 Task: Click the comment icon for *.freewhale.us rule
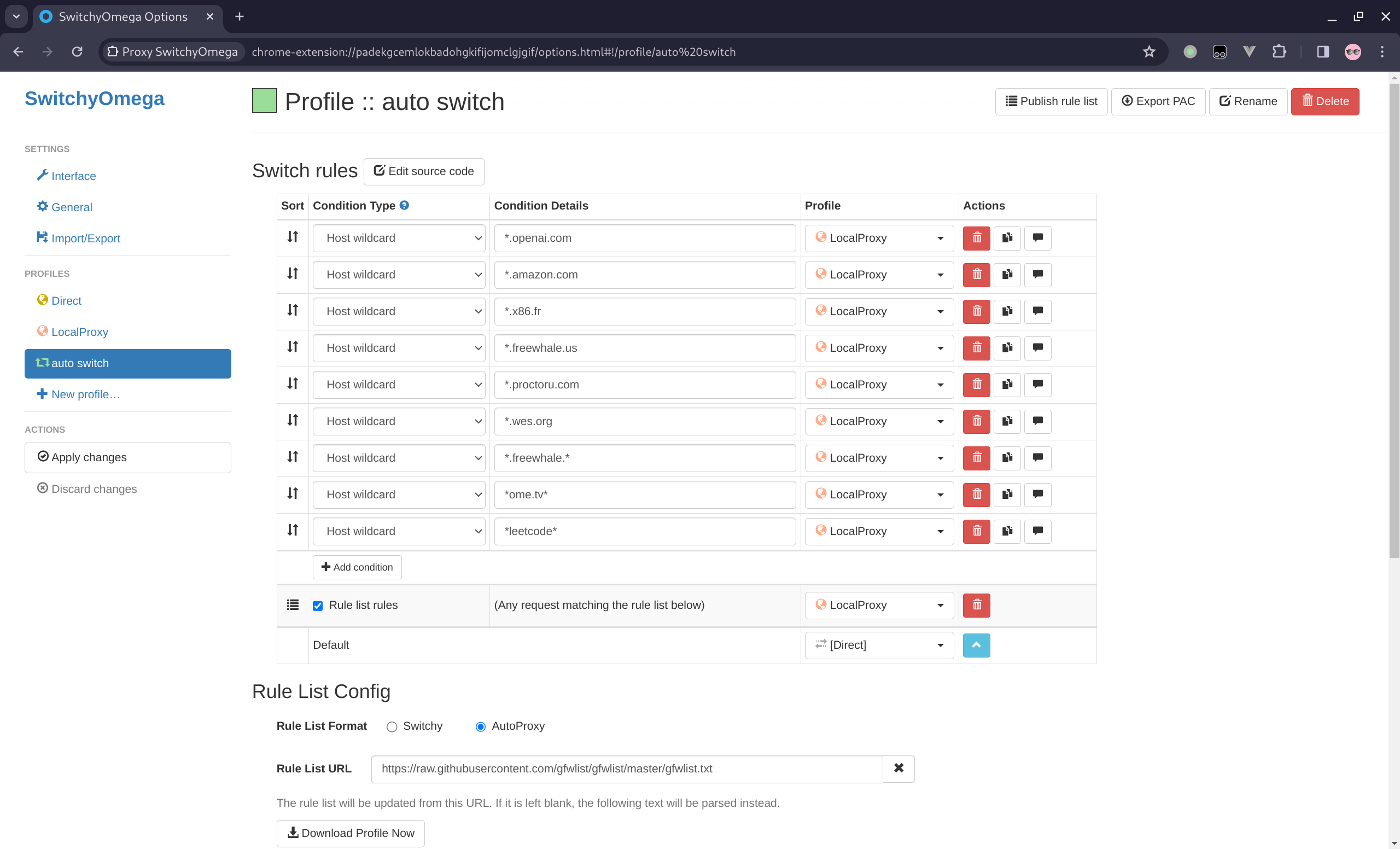pos(1038,347)
